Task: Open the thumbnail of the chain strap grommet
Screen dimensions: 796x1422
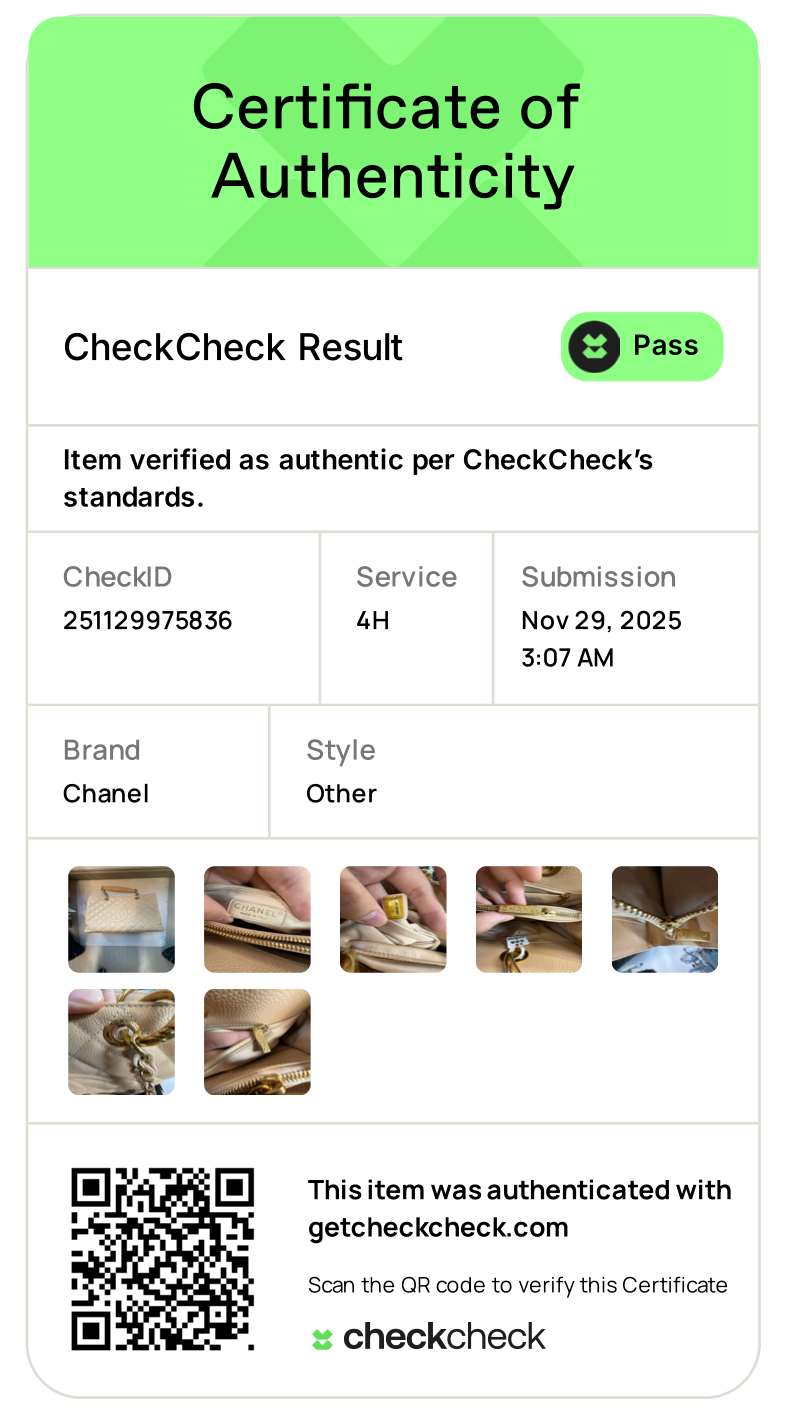Action: click(x=121, y=1042)
